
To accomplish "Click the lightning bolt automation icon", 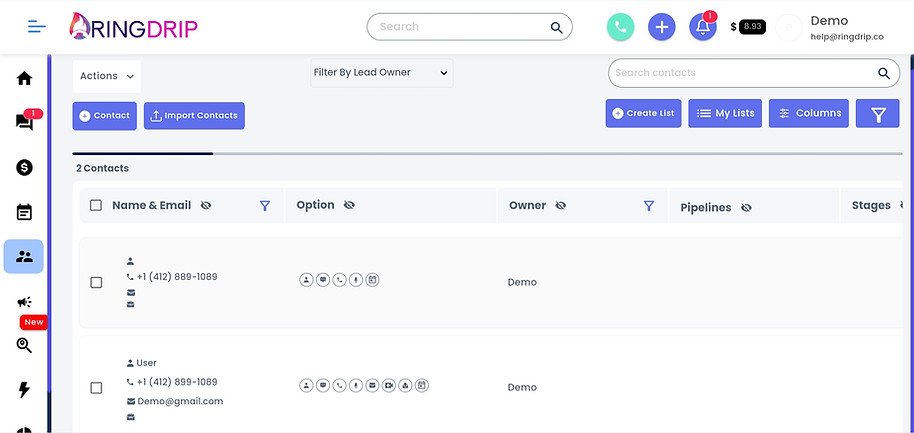I will (x=24, y=390).
